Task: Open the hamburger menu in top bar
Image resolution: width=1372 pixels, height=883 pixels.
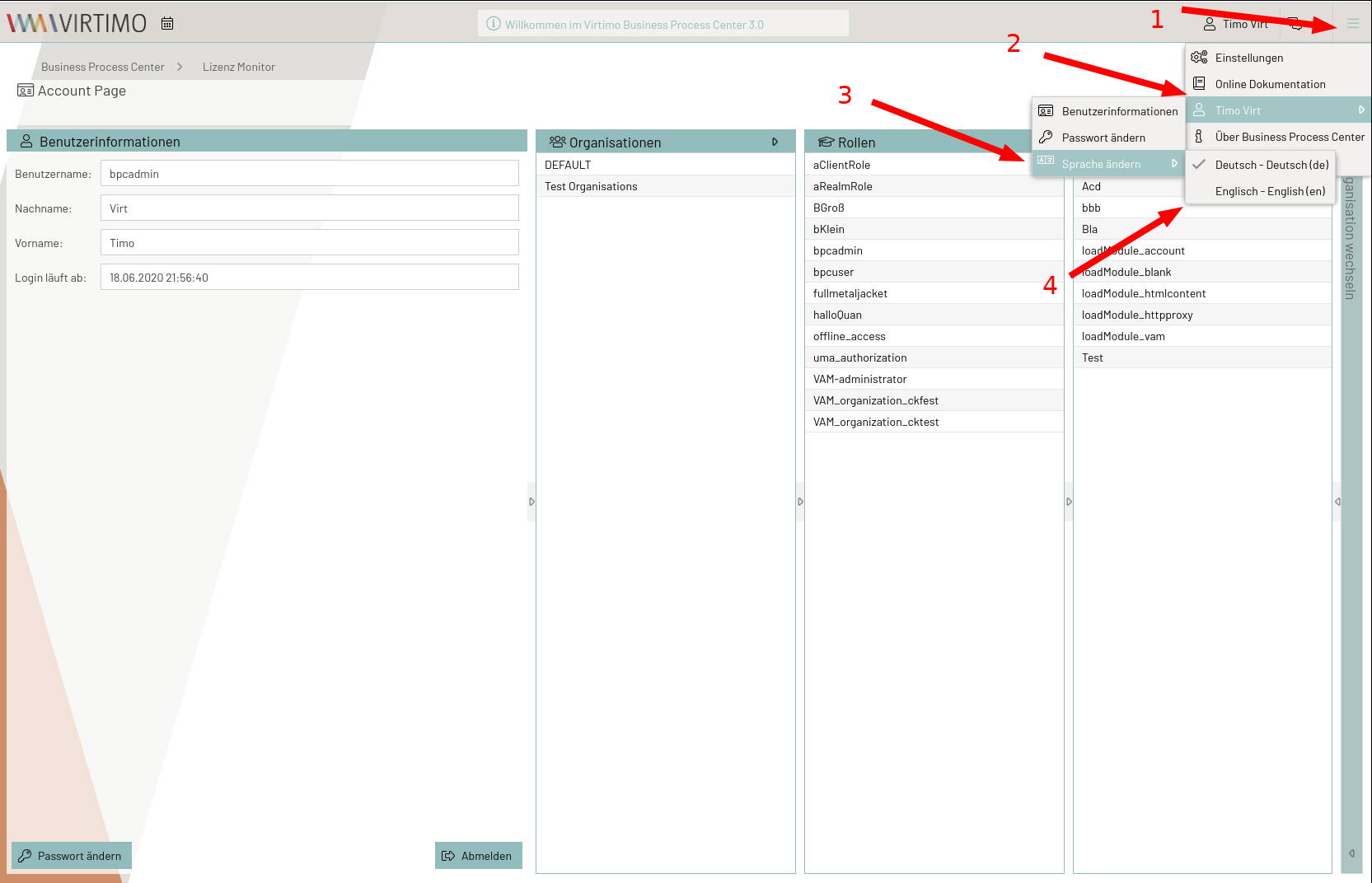Action: [1352, 24]
